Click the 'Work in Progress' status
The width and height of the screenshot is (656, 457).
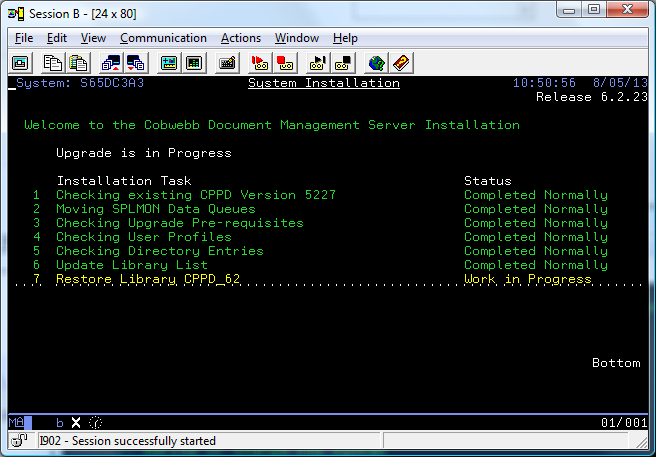pos(528,279)
